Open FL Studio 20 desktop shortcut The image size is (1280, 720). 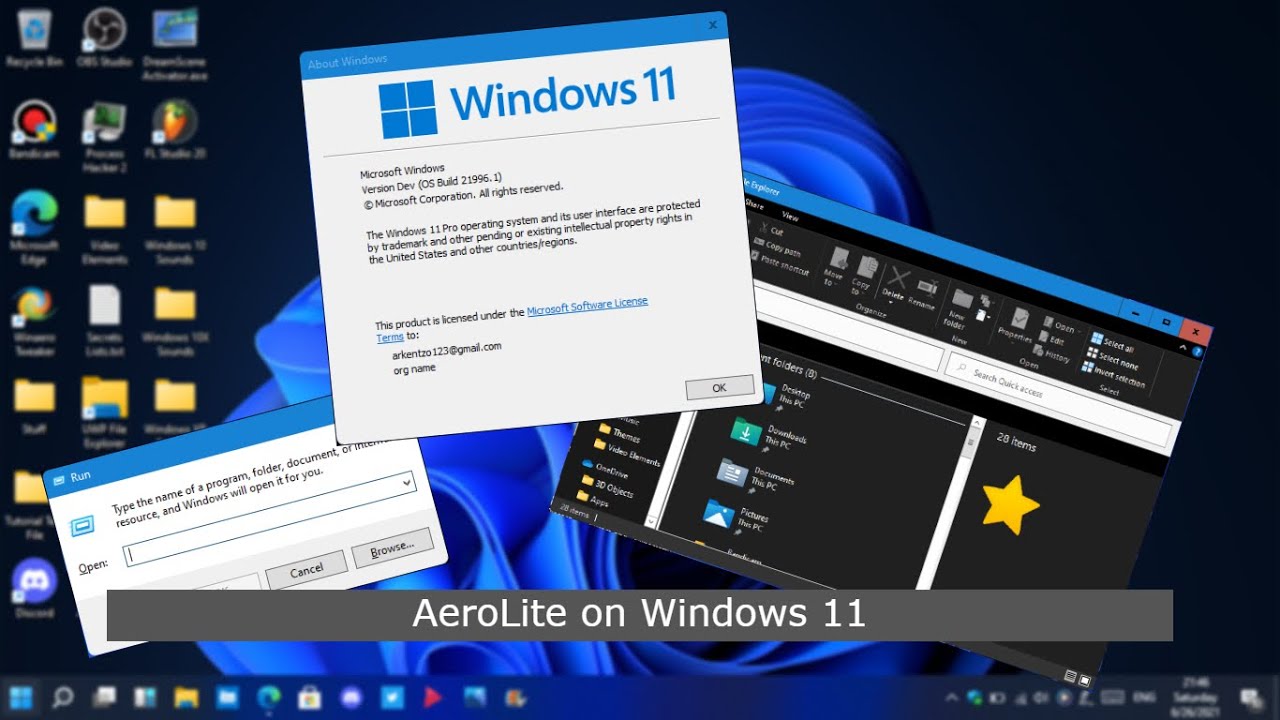click(x=174, y=131)
